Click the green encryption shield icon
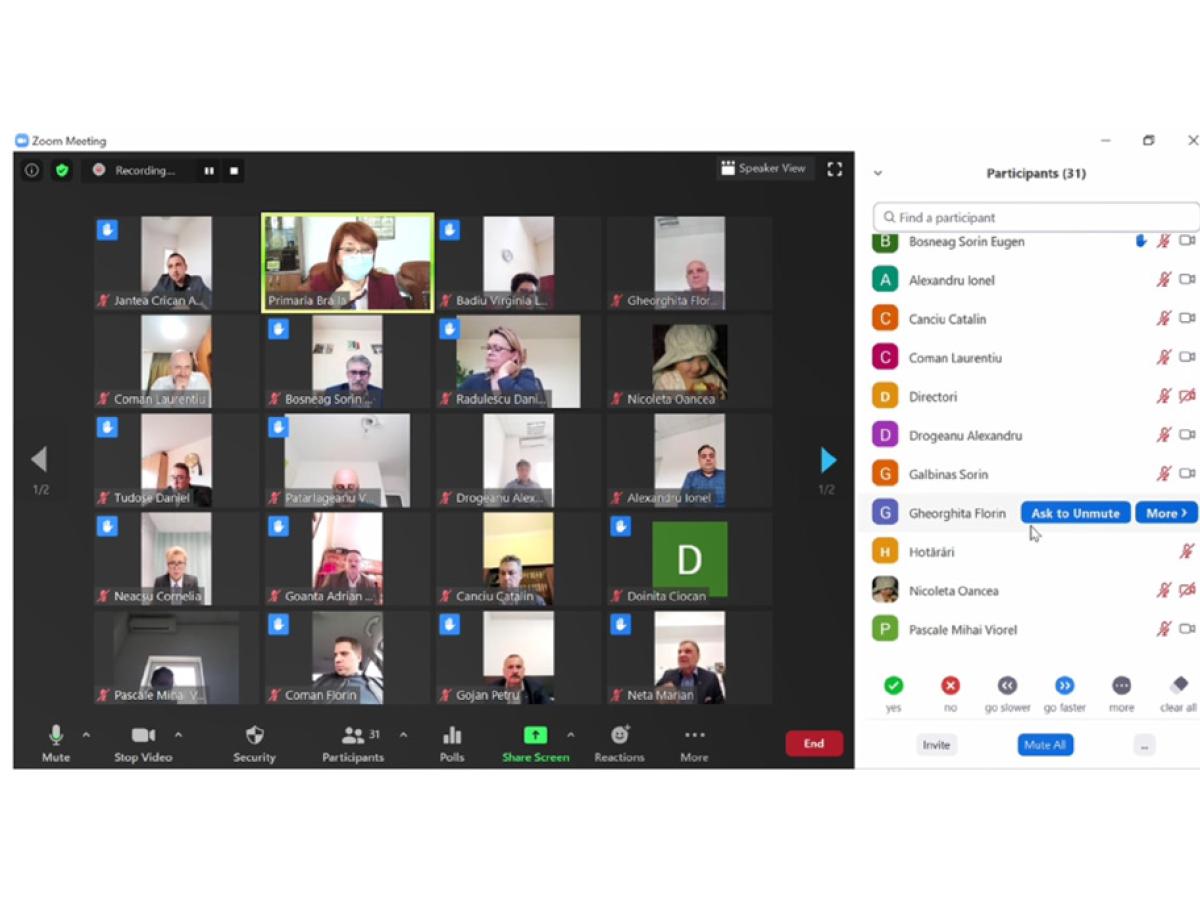The image size is (1200, 900). 62,170
